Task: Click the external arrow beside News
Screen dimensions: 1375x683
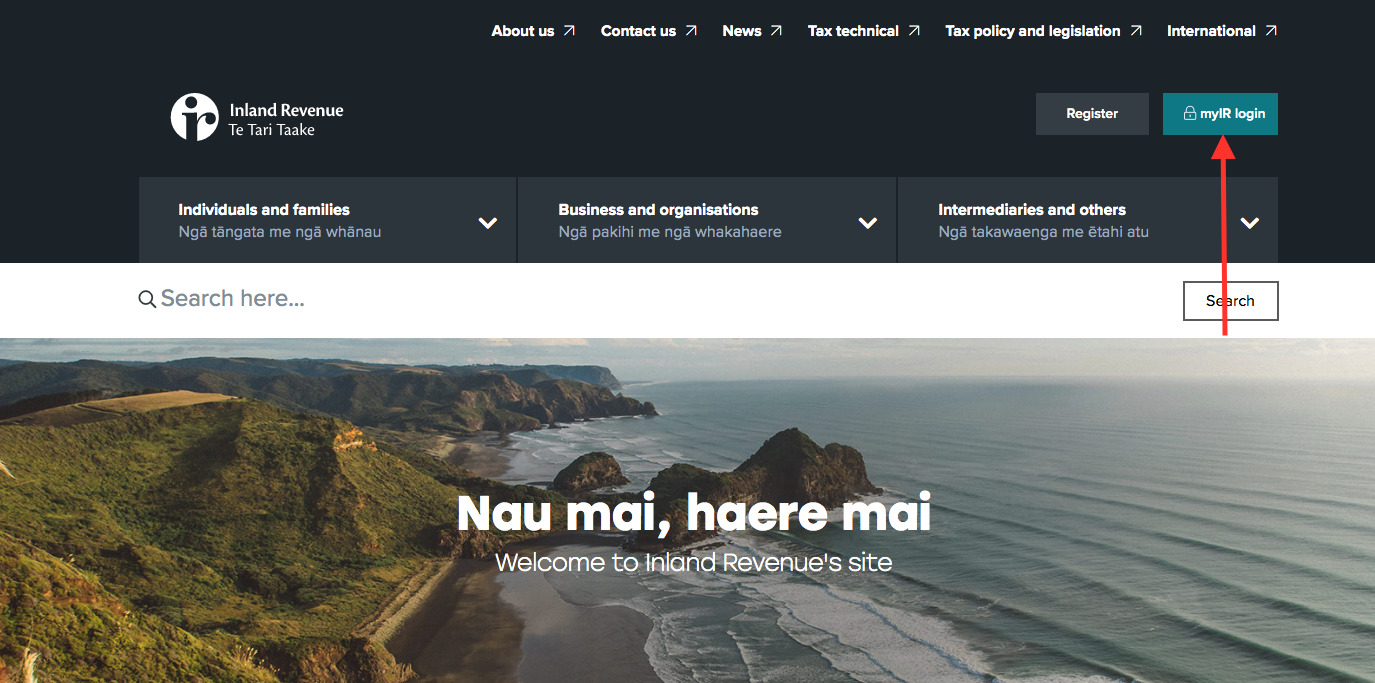Action: [x=776, y=31]
